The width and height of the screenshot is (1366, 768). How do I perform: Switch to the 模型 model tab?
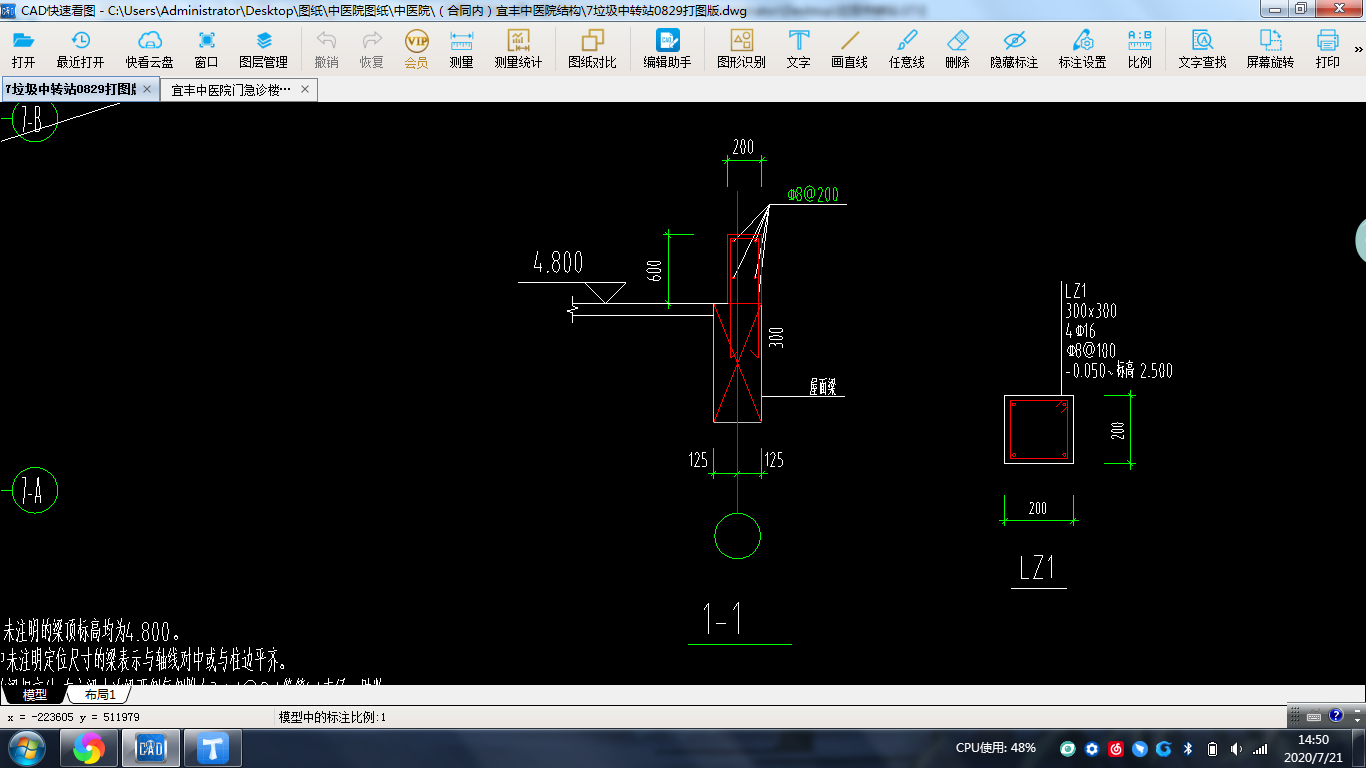point(35,694)
